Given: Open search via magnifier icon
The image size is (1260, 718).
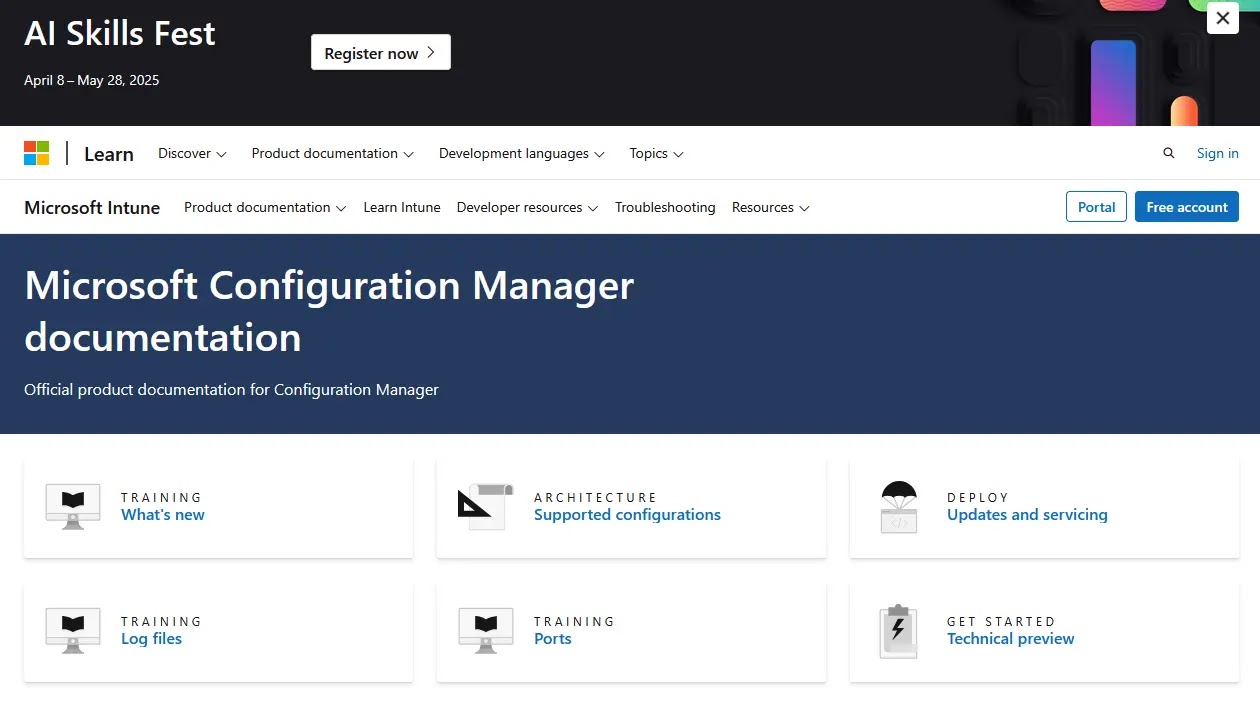Looking at the screenshot, I should tap(1169, 153).
